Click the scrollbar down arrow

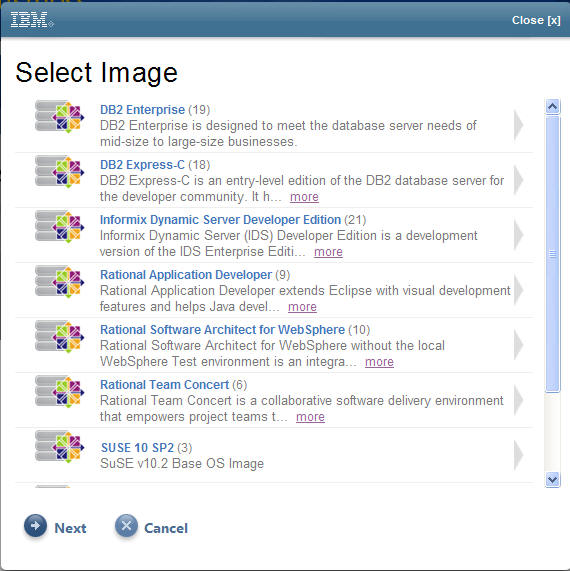pos(553,479)
